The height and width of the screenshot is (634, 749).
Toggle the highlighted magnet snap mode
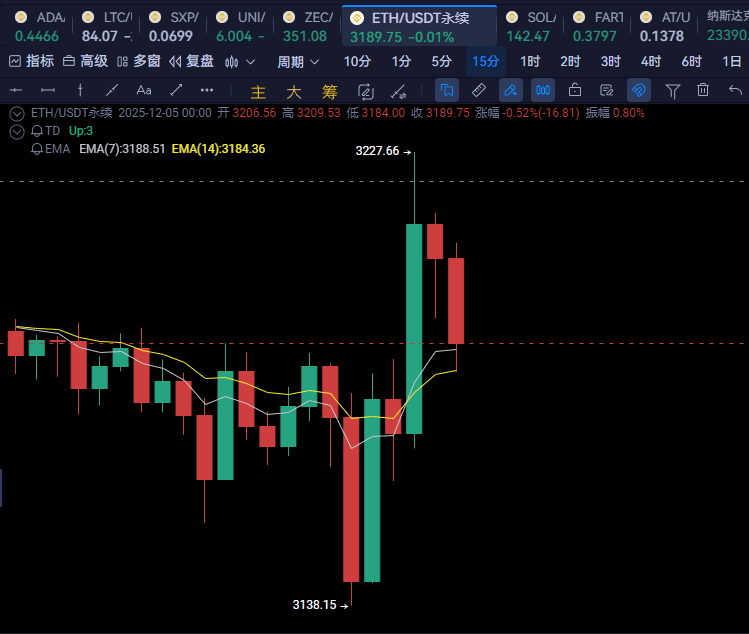click(639, 90)
